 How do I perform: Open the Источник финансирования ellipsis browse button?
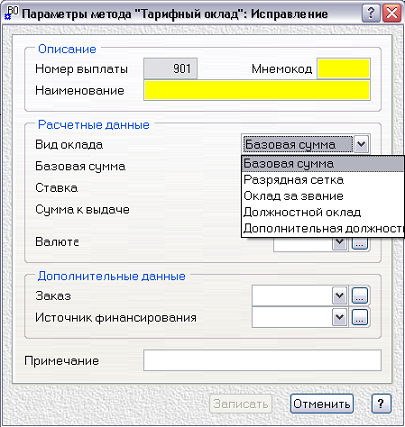click(x=360, y=317)
